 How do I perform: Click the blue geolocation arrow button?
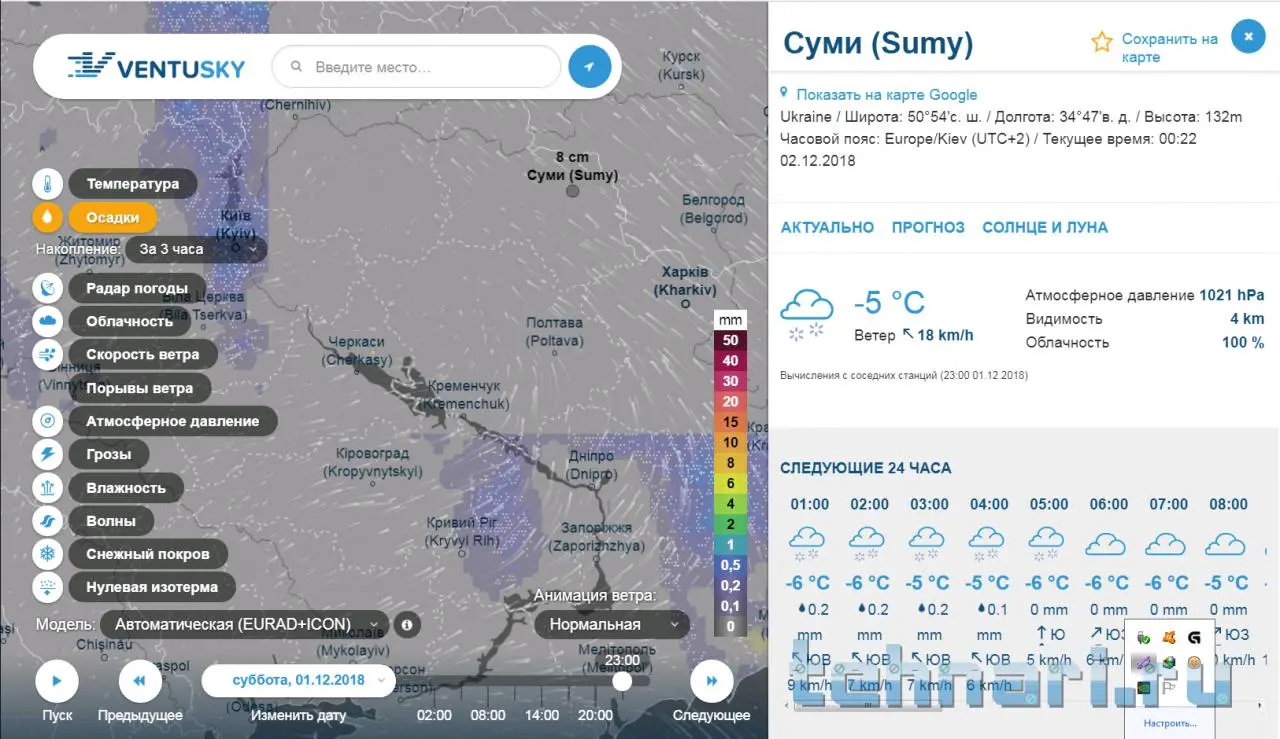(590, 67)
